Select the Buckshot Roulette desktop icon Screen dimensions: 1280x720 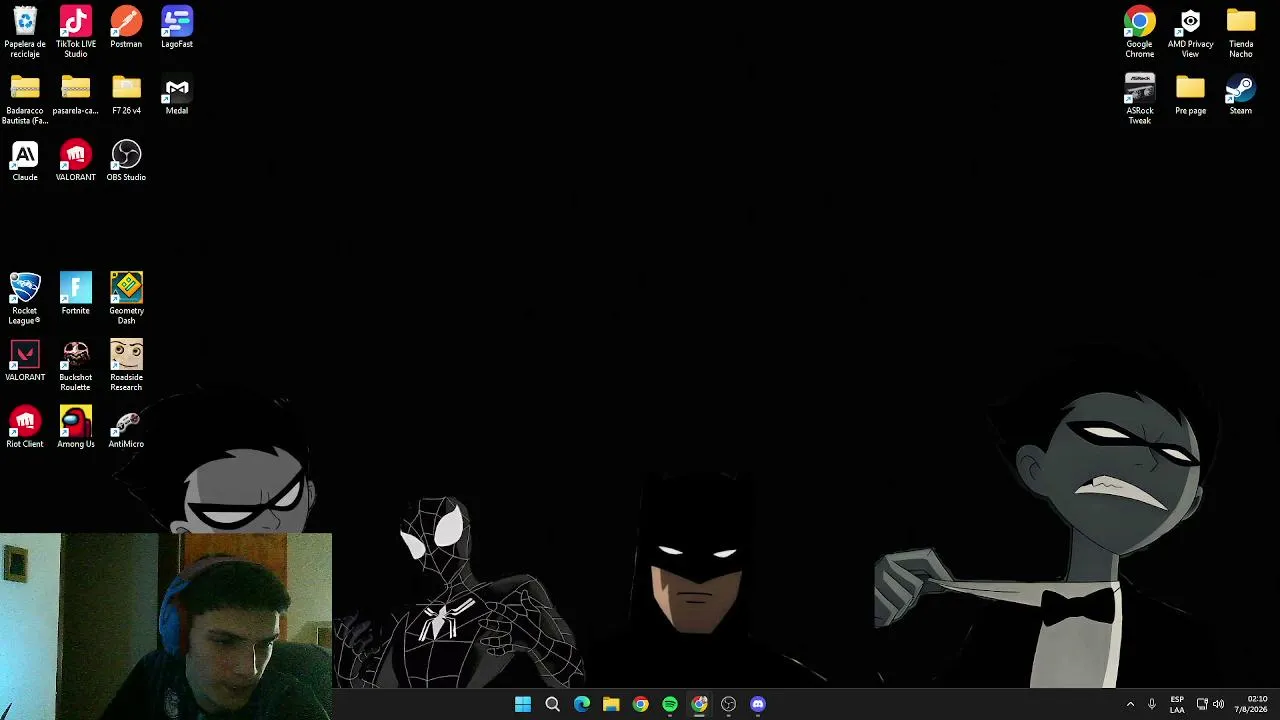[x=76, y=365]
